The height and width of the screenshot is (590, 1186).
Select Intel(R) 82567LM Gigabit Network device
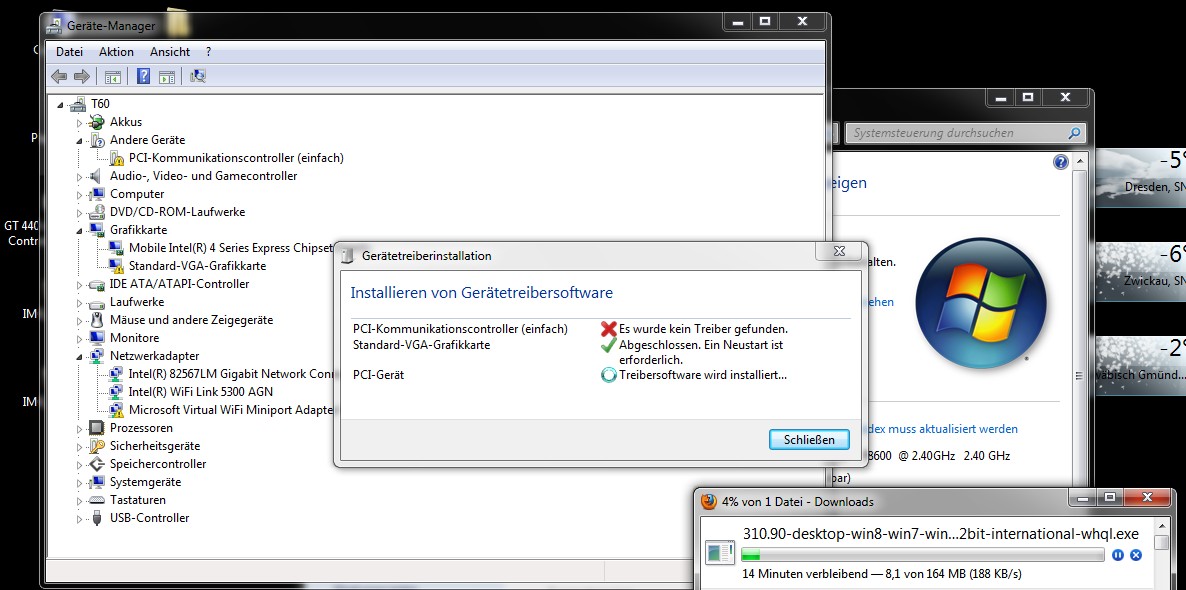pos(231,374)
